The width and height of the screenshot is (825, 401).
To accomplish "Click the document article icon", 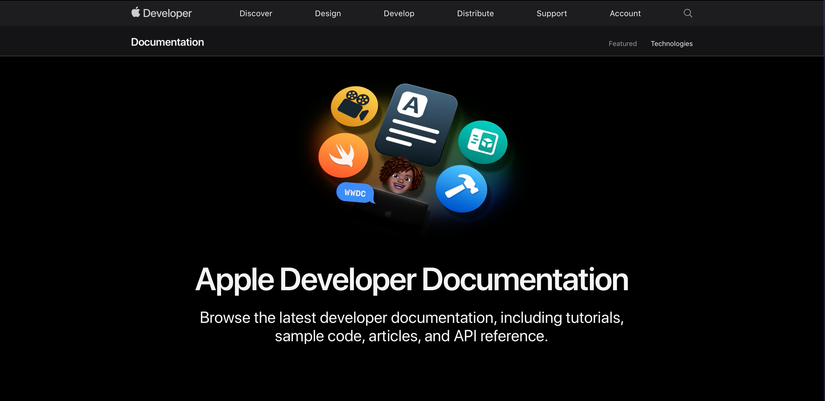I will click(x=416, y=124).
